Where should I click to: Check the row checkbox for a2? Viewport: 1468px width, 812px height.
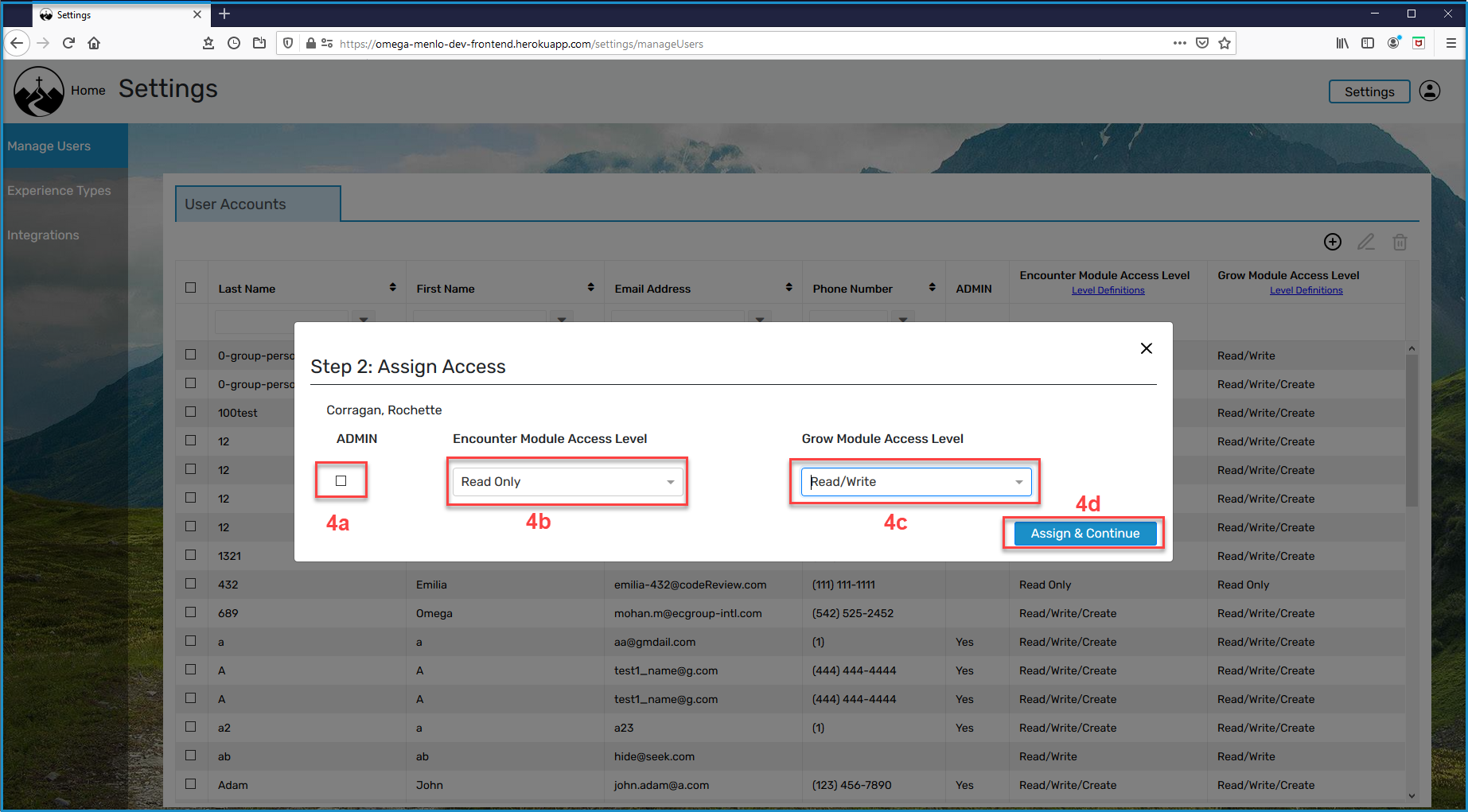click(x=191, y=727)
